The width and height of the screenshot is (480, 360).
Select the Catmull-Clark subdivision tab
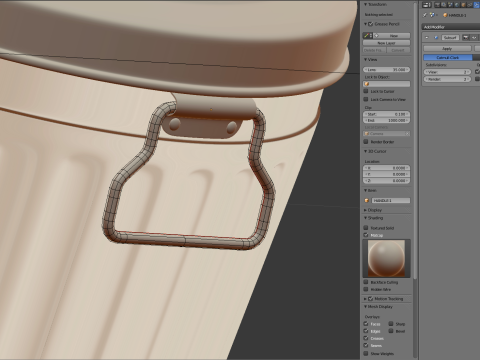[x=448, y=58]
